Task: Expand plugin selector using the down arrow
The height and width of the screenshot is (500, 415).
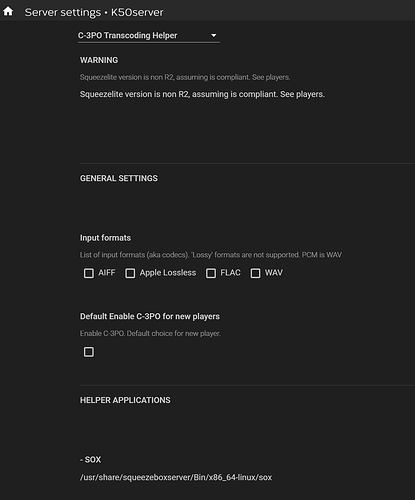Action: coord(214,35)
